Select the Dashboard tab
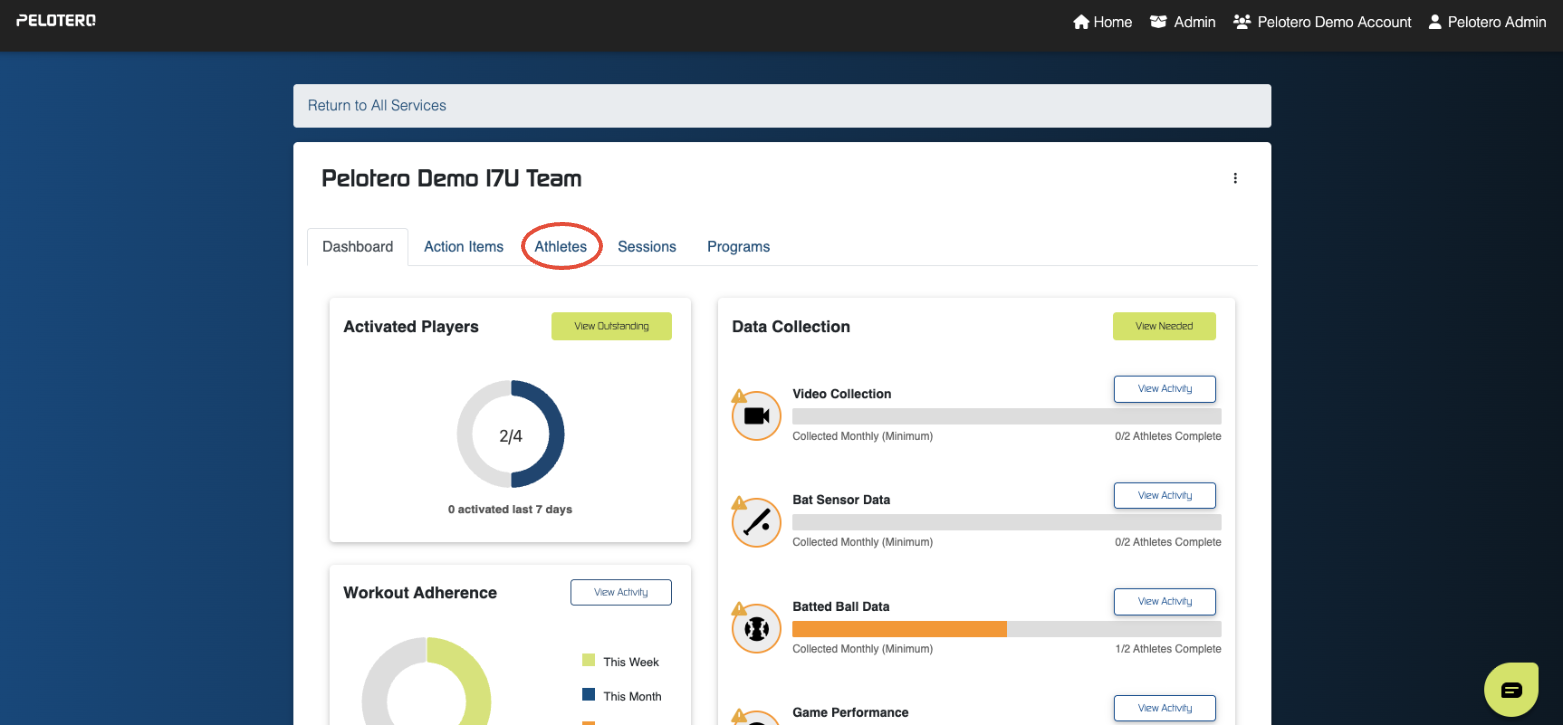 (358, 246)
